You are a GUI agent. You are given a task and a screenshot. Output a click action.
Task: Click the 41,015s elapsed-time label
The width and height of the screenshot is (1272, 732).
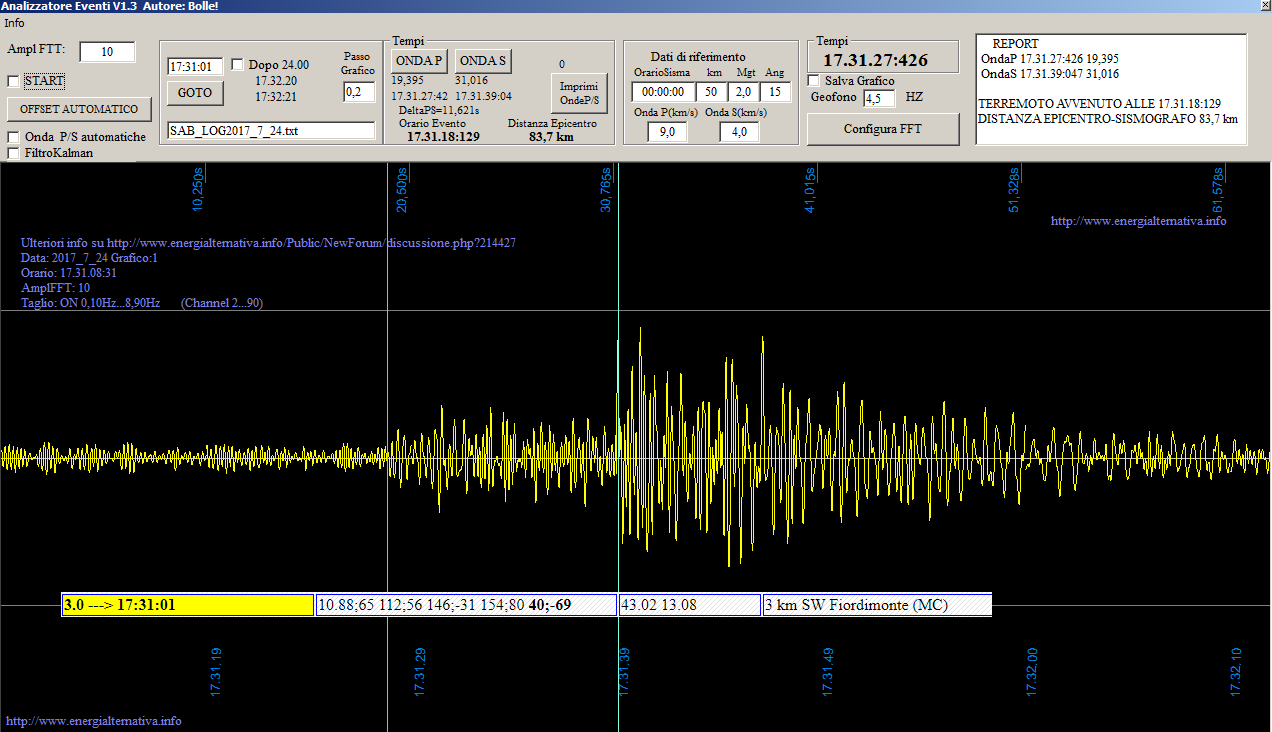pos(810,190)
